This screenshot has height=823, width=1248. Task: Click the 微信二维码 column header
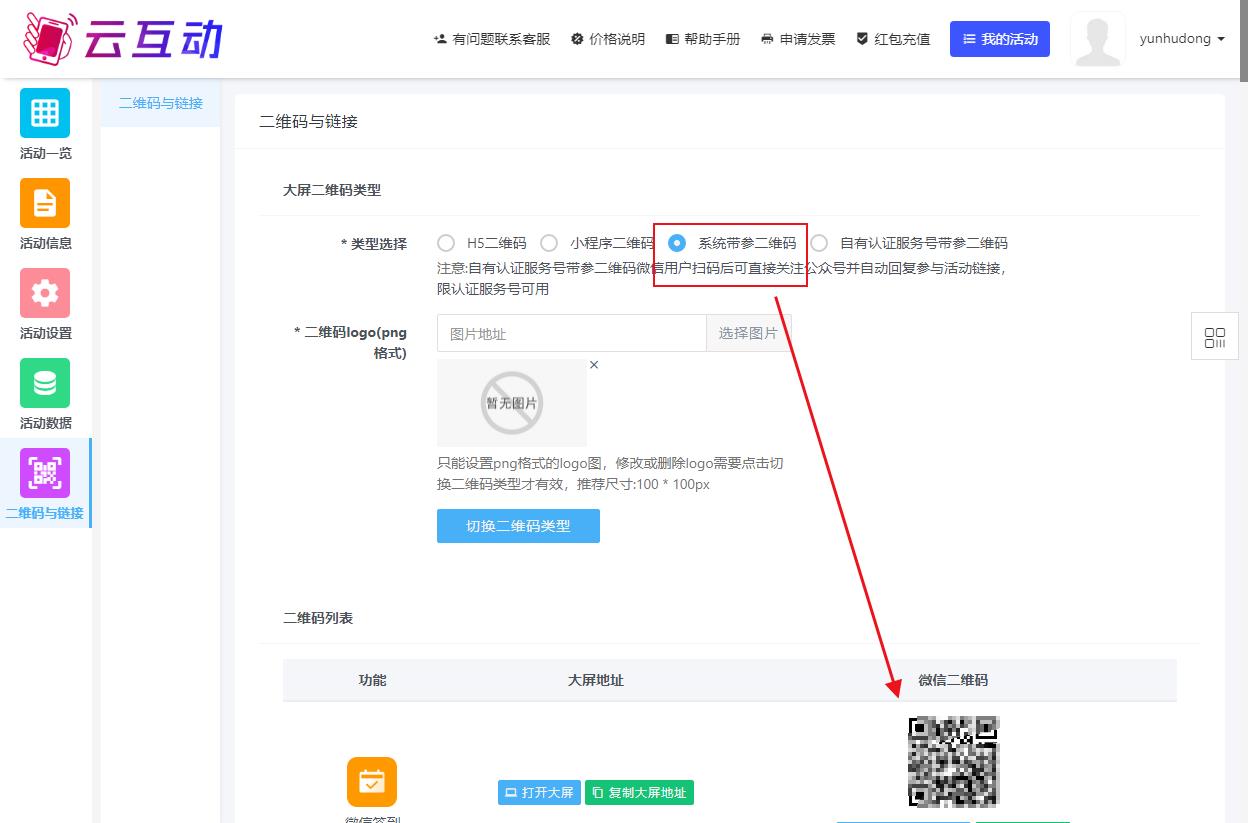pos(953,680)
